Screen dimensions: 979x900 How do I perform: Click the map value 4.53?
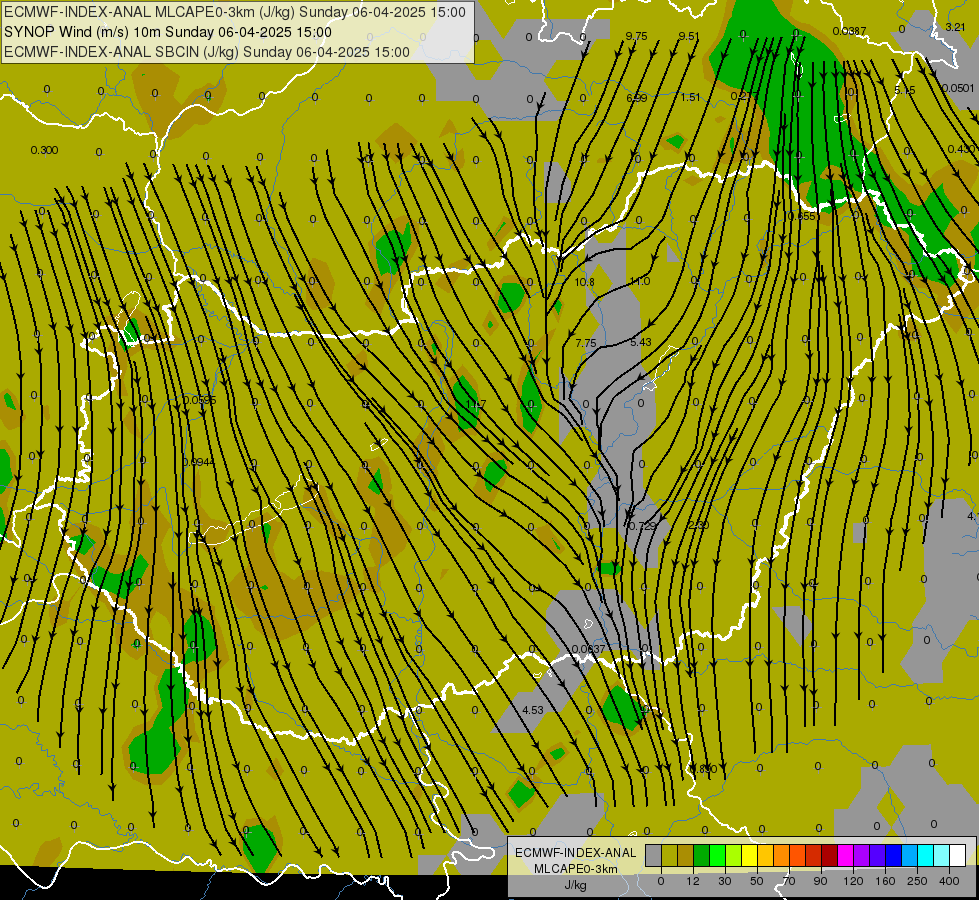[x=533, y=710]
